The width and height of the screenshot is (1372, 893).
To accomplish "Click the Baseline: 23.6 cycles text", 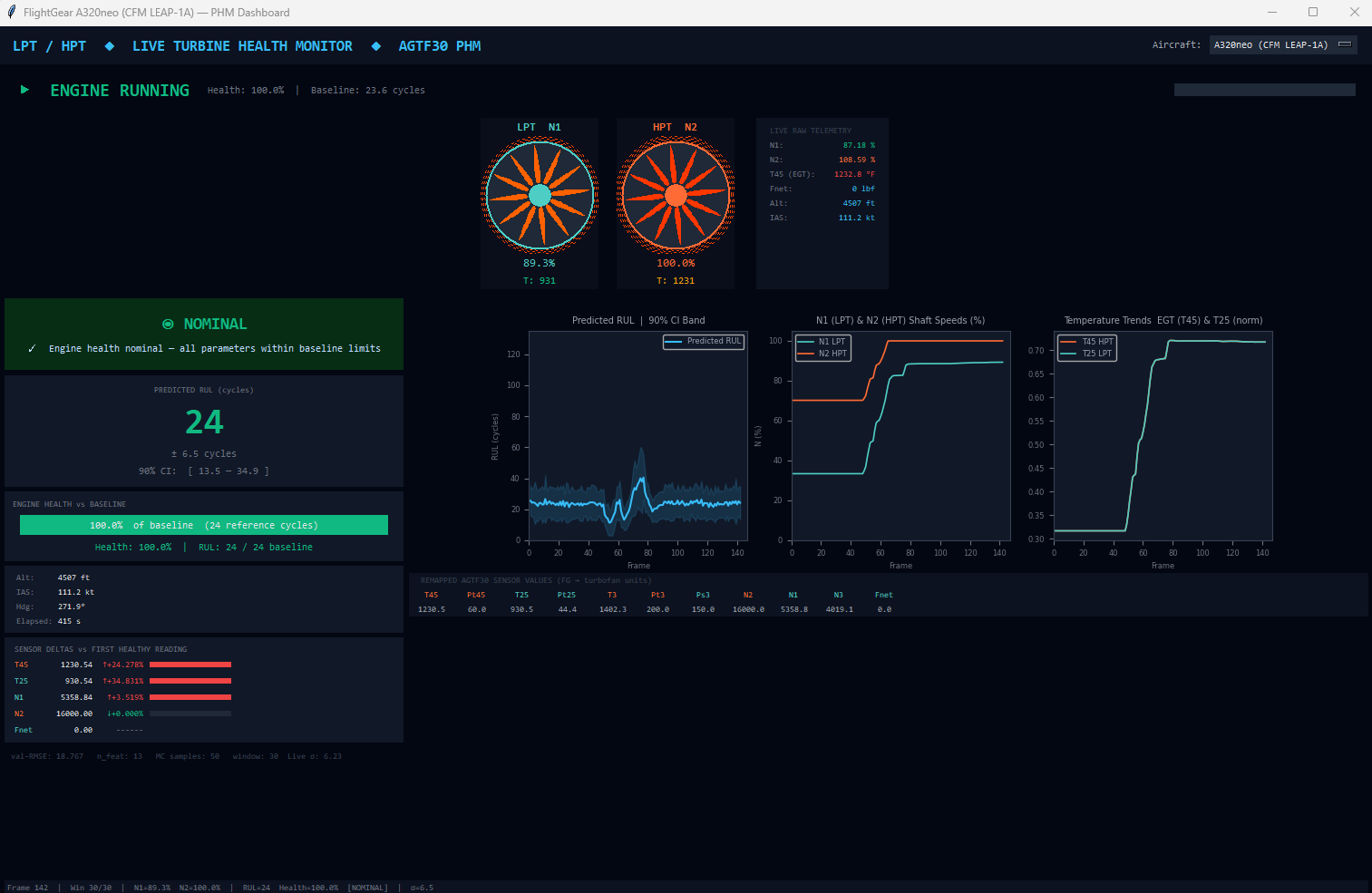I will [368, 90].
